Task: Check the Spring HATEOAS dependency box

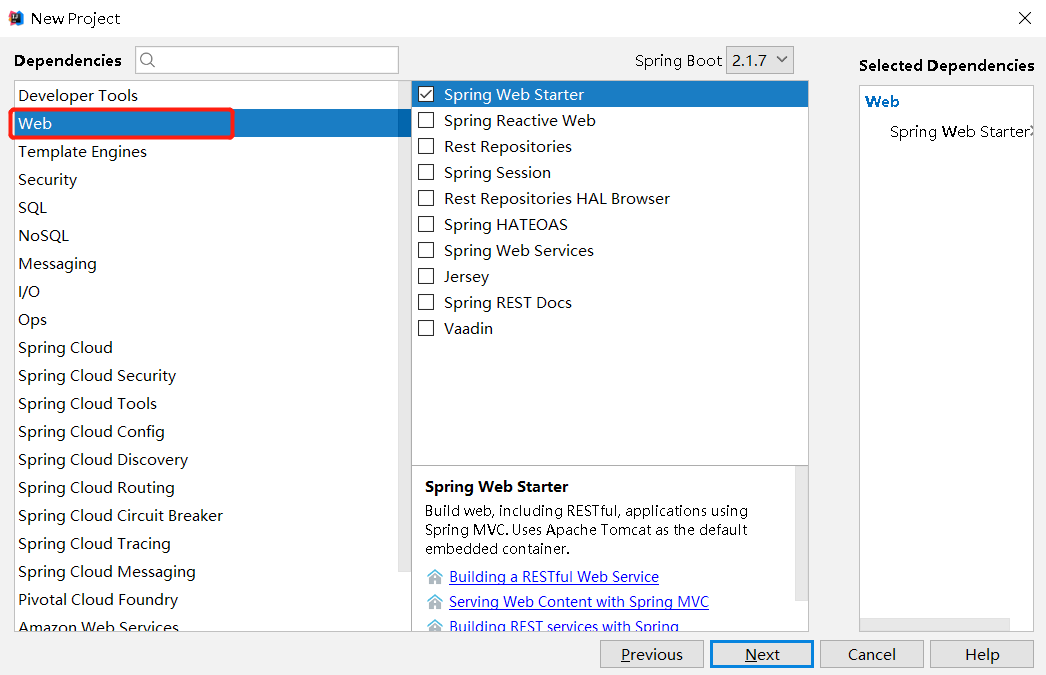Action: 426,224
